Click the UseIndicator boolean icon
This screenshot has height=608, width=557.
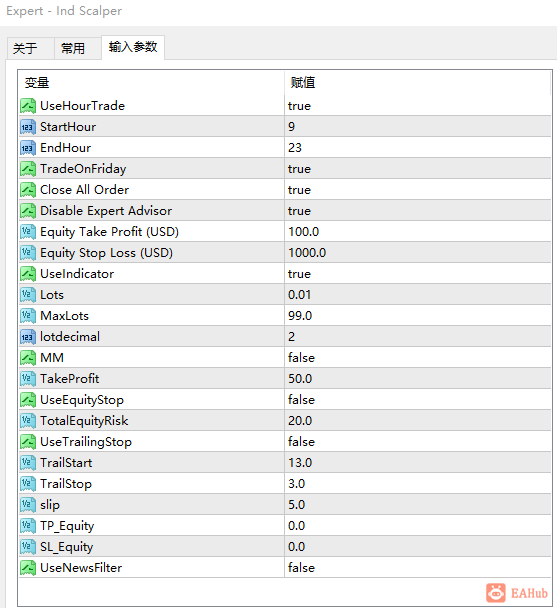(x=28, y=274)
